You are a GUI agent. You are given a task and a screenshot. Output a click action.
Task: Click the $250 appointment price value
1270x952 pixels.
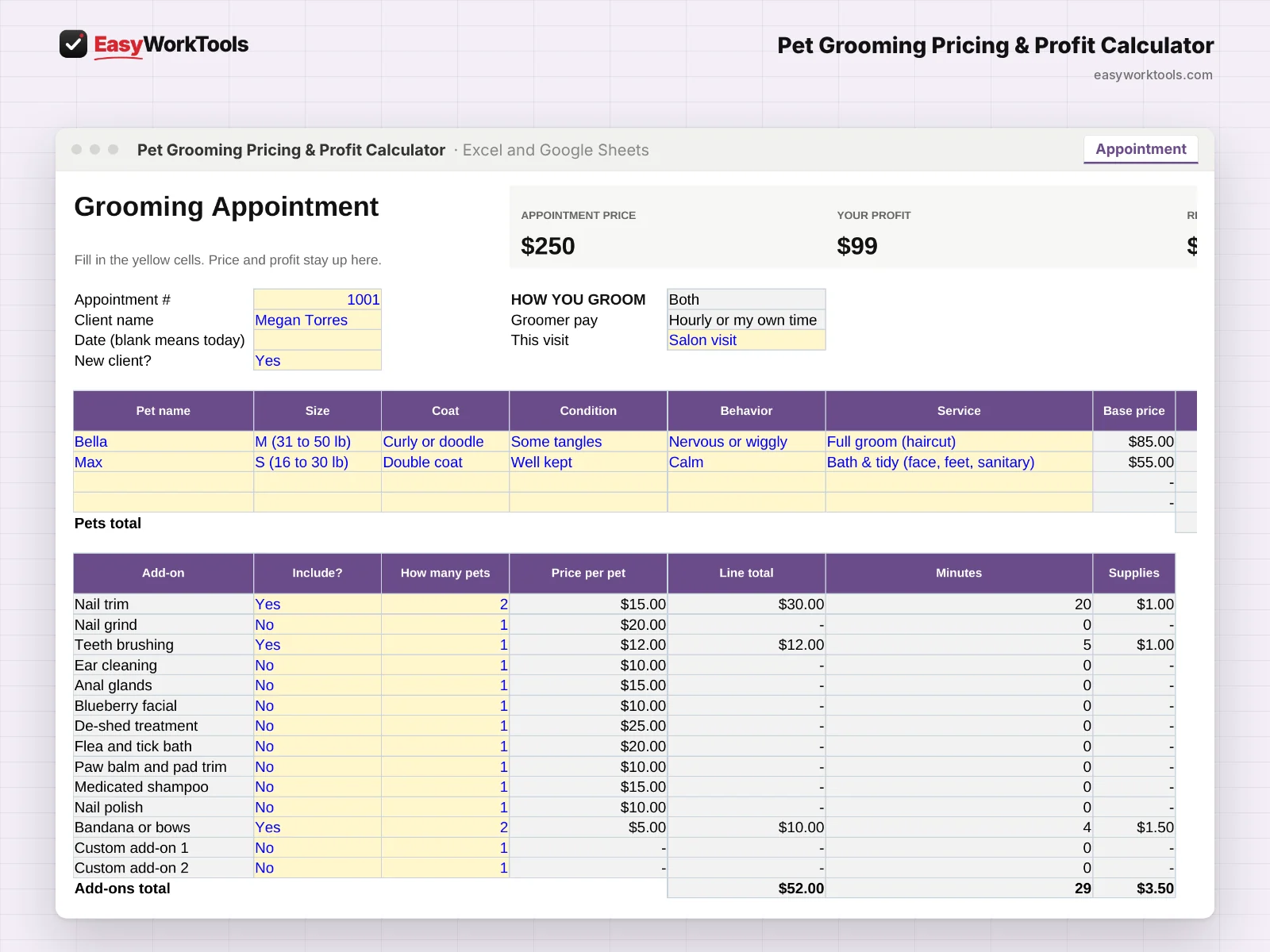[x=548, y=246]
